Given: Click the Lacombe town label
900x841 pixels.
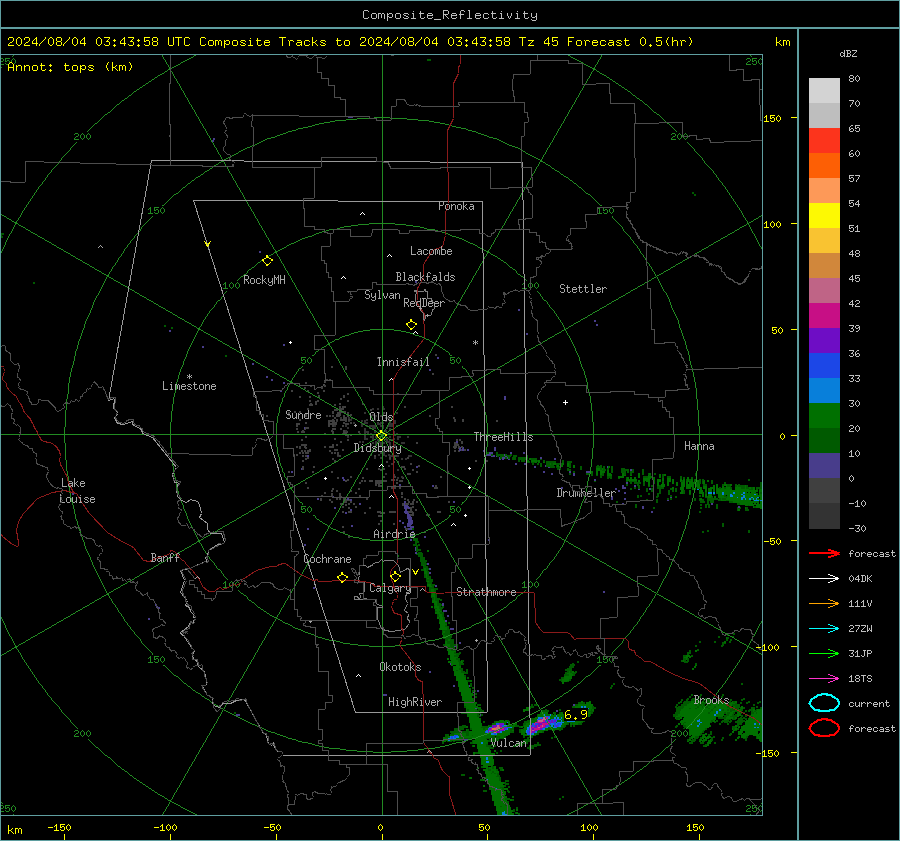Looking at the screenshot, I should 431,251.
